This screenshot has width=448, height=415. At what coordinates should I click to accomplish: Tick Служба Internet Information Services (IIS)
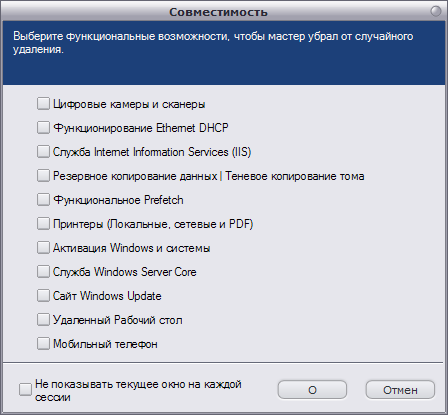point(43,152)
